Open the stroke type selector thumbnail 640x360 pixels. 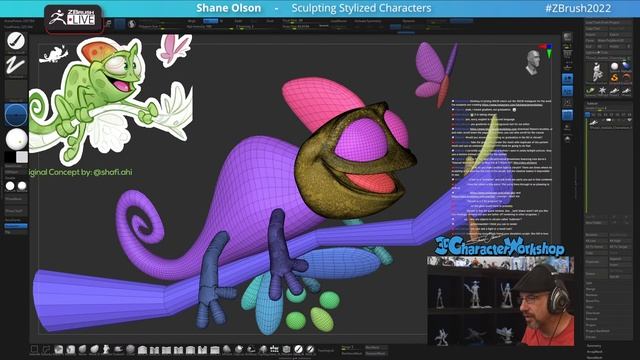point(16,65)
